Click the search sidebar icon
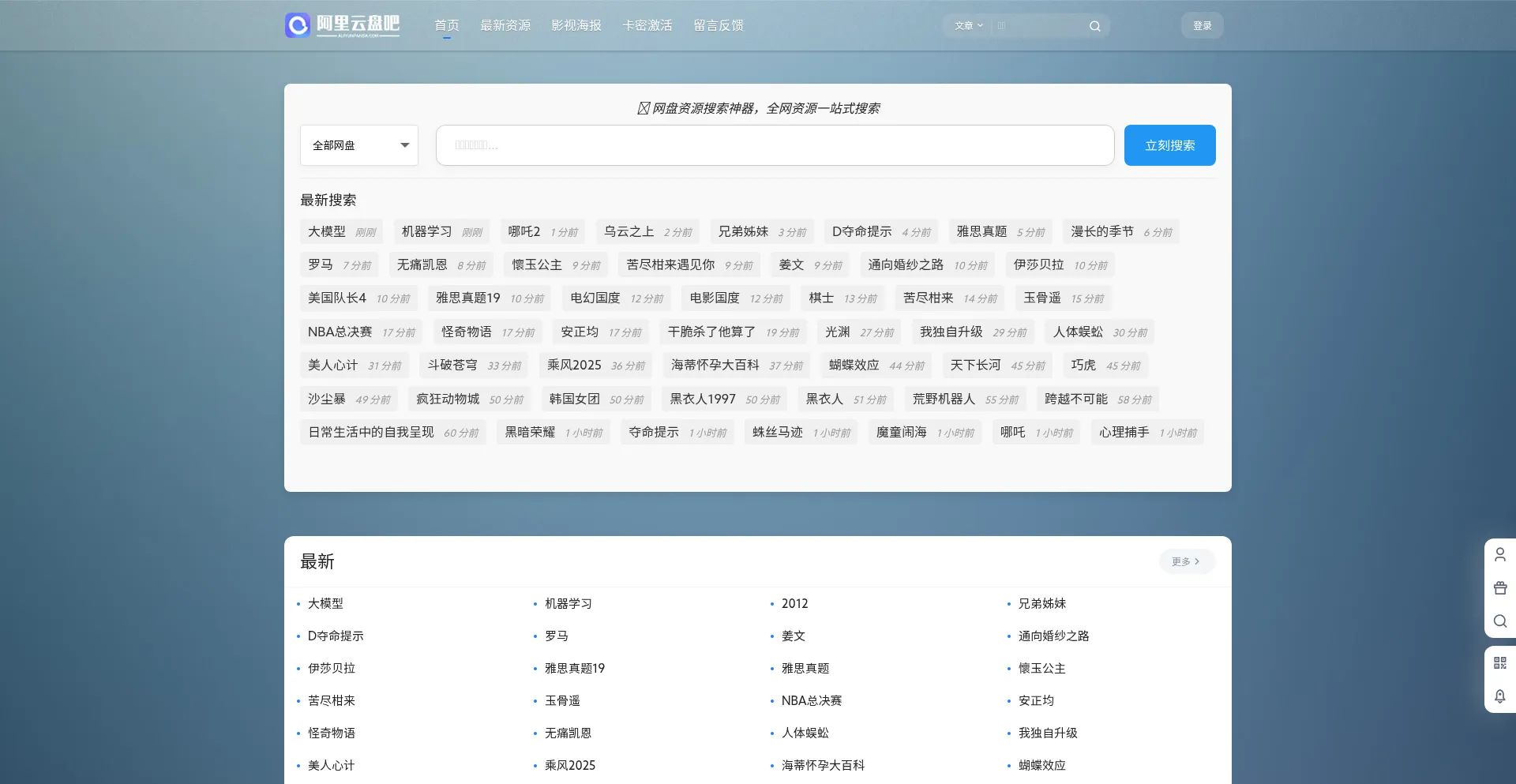The width and height of the screenshot is (1516, 784). click(x=1500, y=621)
